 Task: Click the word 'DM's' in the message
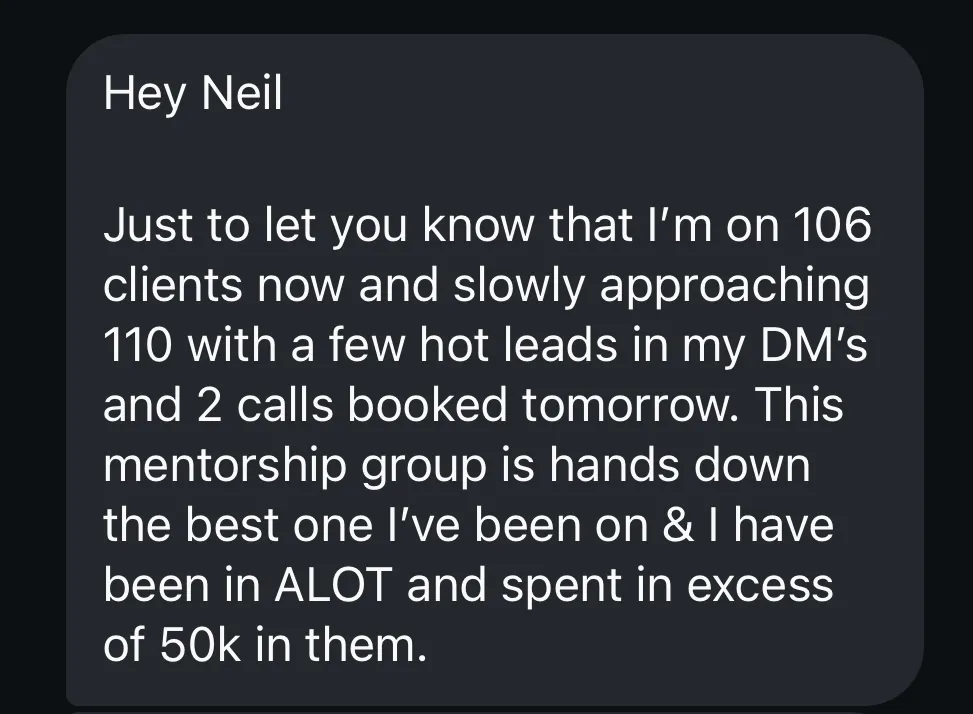(x=814, y=344)
